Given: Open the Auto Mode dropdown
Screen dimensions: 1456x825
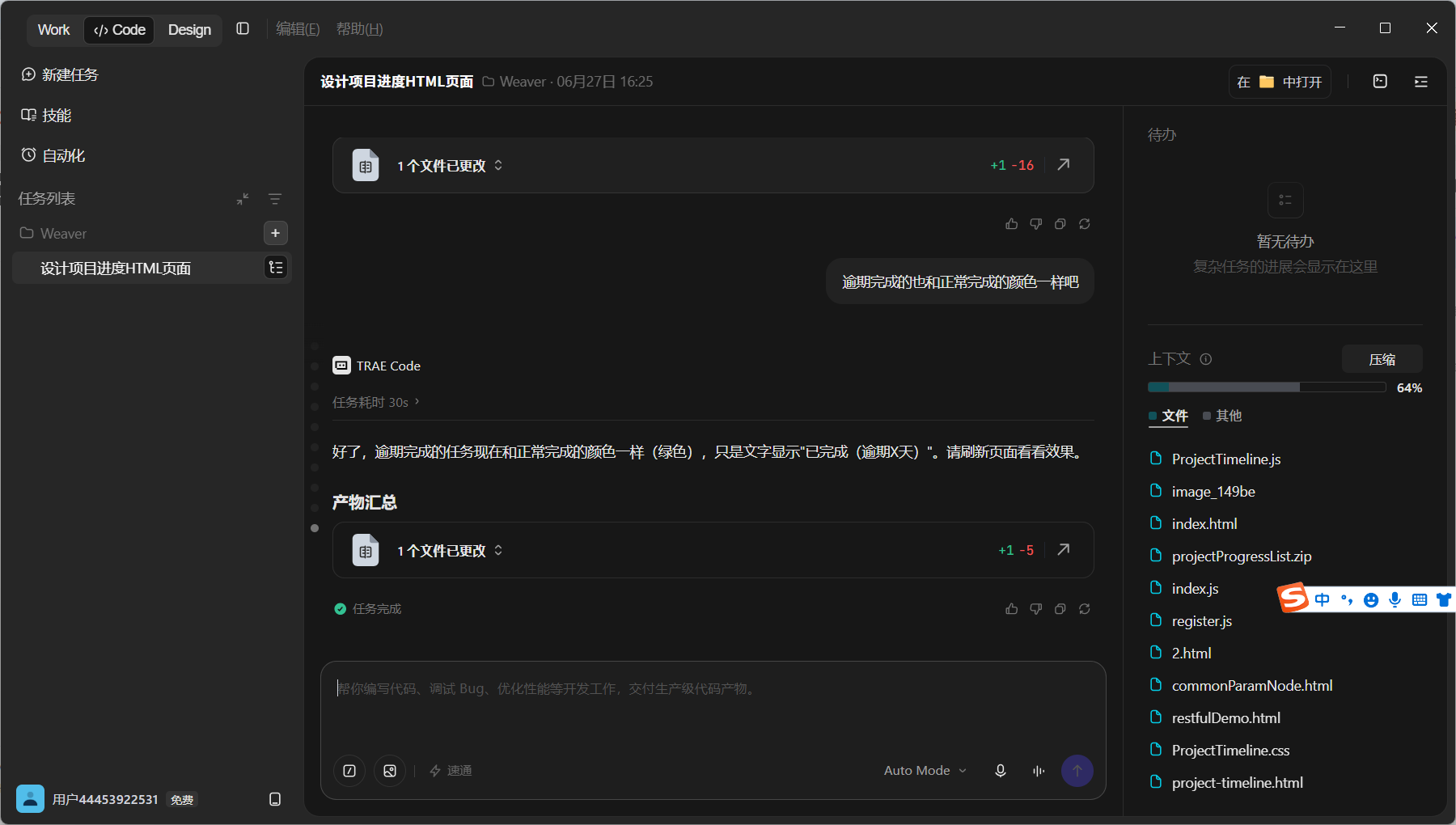Looking at the screenshot, I should point(925,771).
